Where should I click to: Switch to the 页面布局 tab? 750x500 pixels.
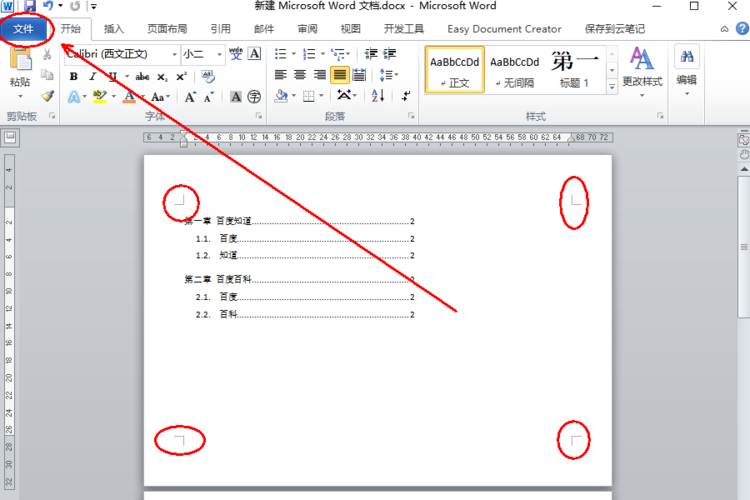pyautogui.click(x=167, y=29)
